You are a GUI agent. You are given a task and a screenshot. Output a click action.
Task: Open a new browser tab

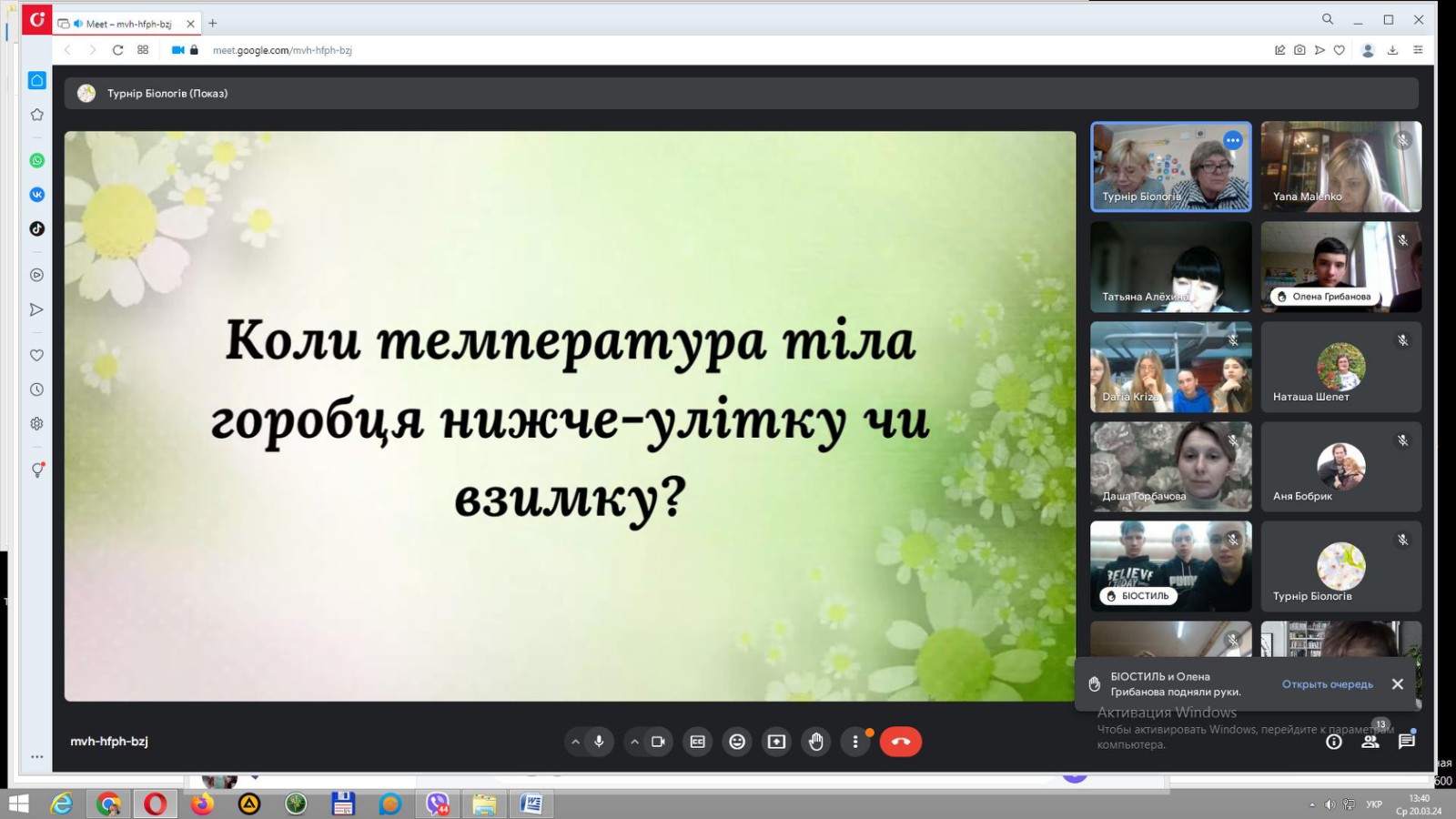click(x=213, y=24)
